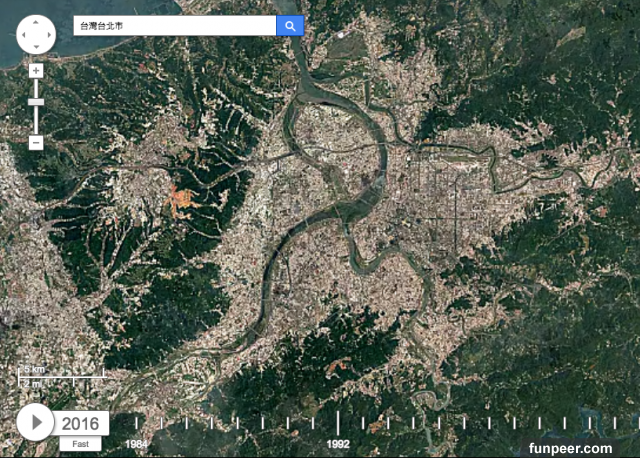The height and width of the screenshot is (458, 640).
Task: Jump to the 1984 tick on the timeline
Action: tap(136, 422)
